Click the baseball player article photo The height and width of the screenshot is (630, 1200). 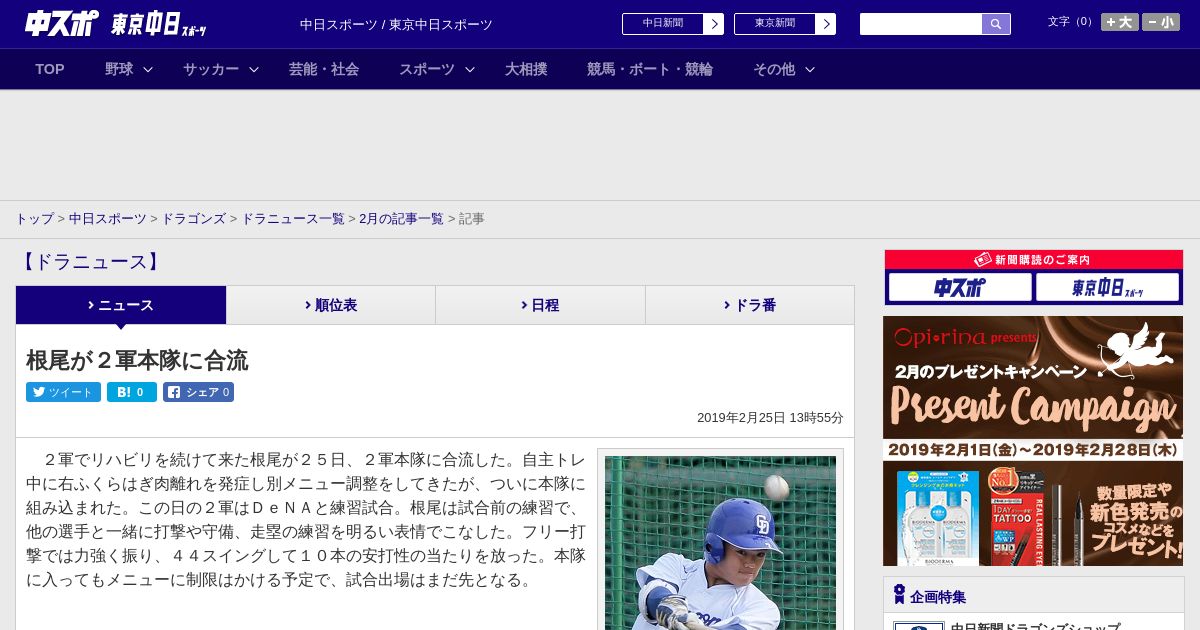pyautogui.click(x=720, y=543)
